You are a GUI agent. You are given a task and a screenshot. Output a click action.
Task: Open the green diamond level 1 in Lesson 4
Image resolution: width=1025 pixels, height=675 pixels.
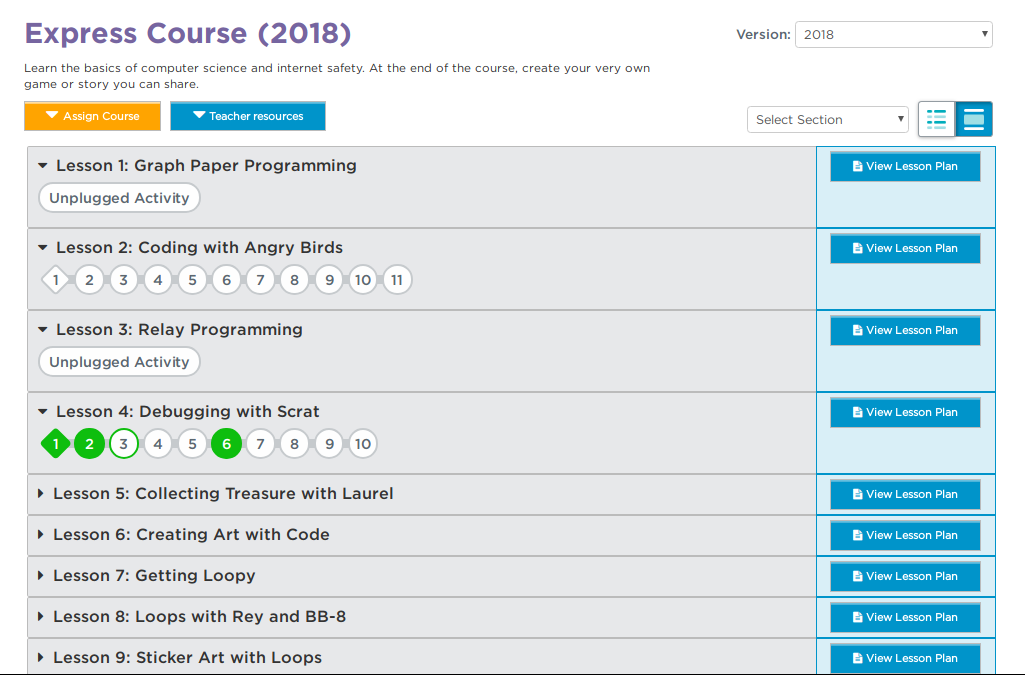(55, 443)
